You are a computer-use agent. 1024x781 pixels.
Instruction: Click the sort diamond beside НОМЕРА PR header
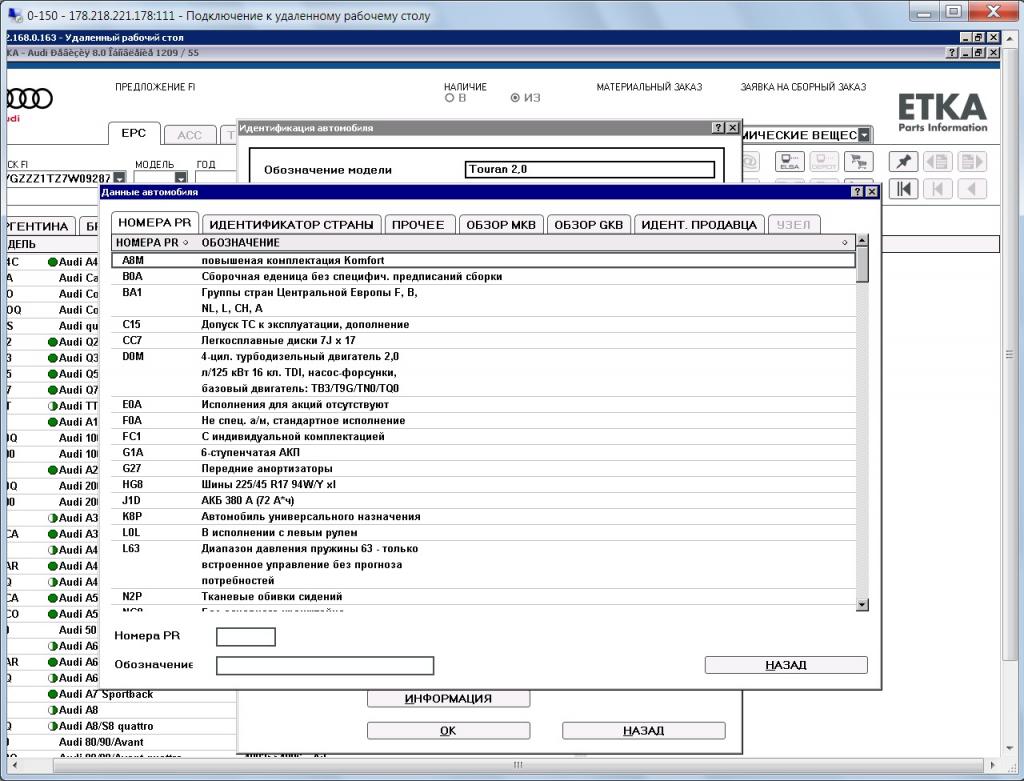[186, 242]
